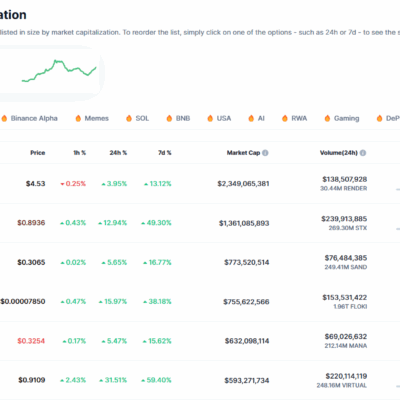Select the SOL category filter
400x400 pixels.
pos(137,118)
